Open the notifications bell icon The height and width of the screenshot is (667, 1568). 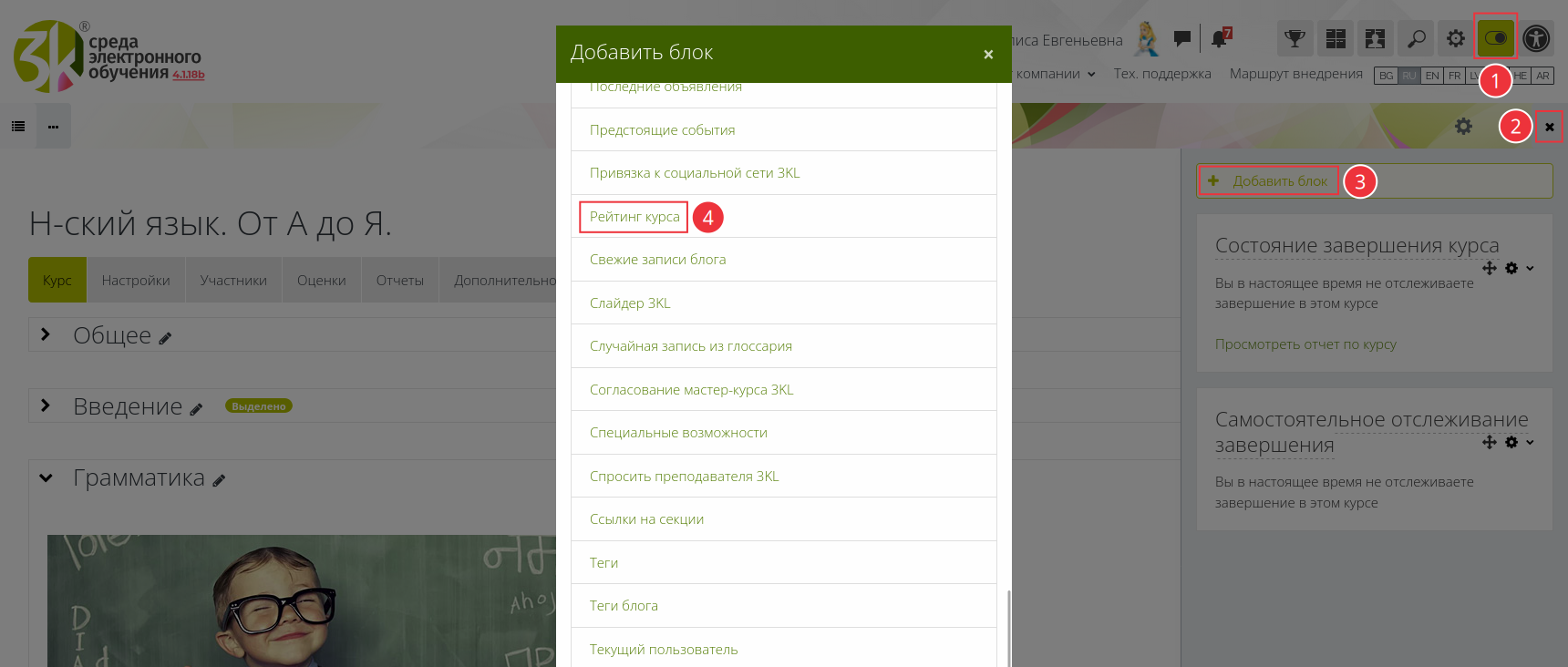[1220, 38]
